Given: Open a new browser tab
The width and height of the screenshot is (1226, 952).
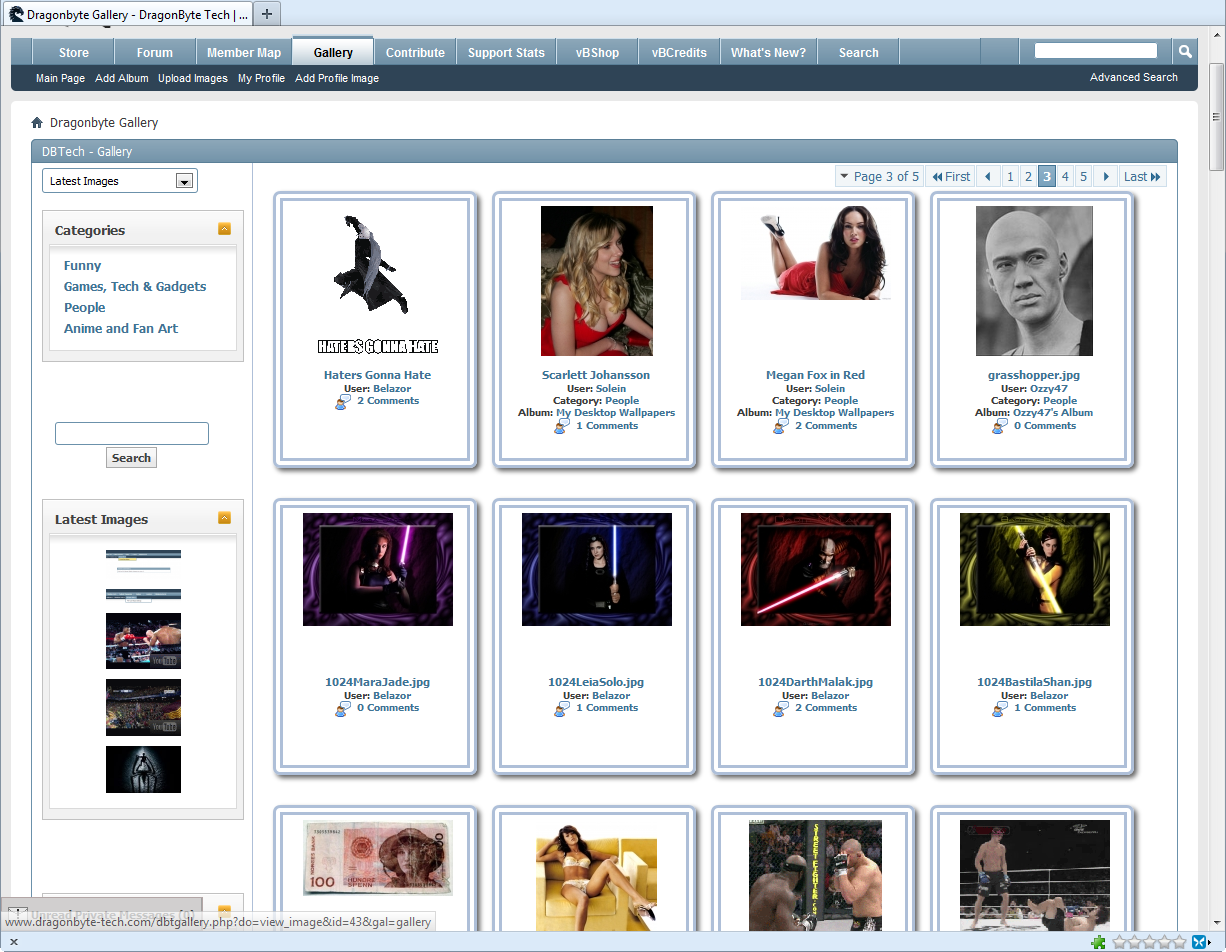Looking at the screenshot, I should point(267,14).
